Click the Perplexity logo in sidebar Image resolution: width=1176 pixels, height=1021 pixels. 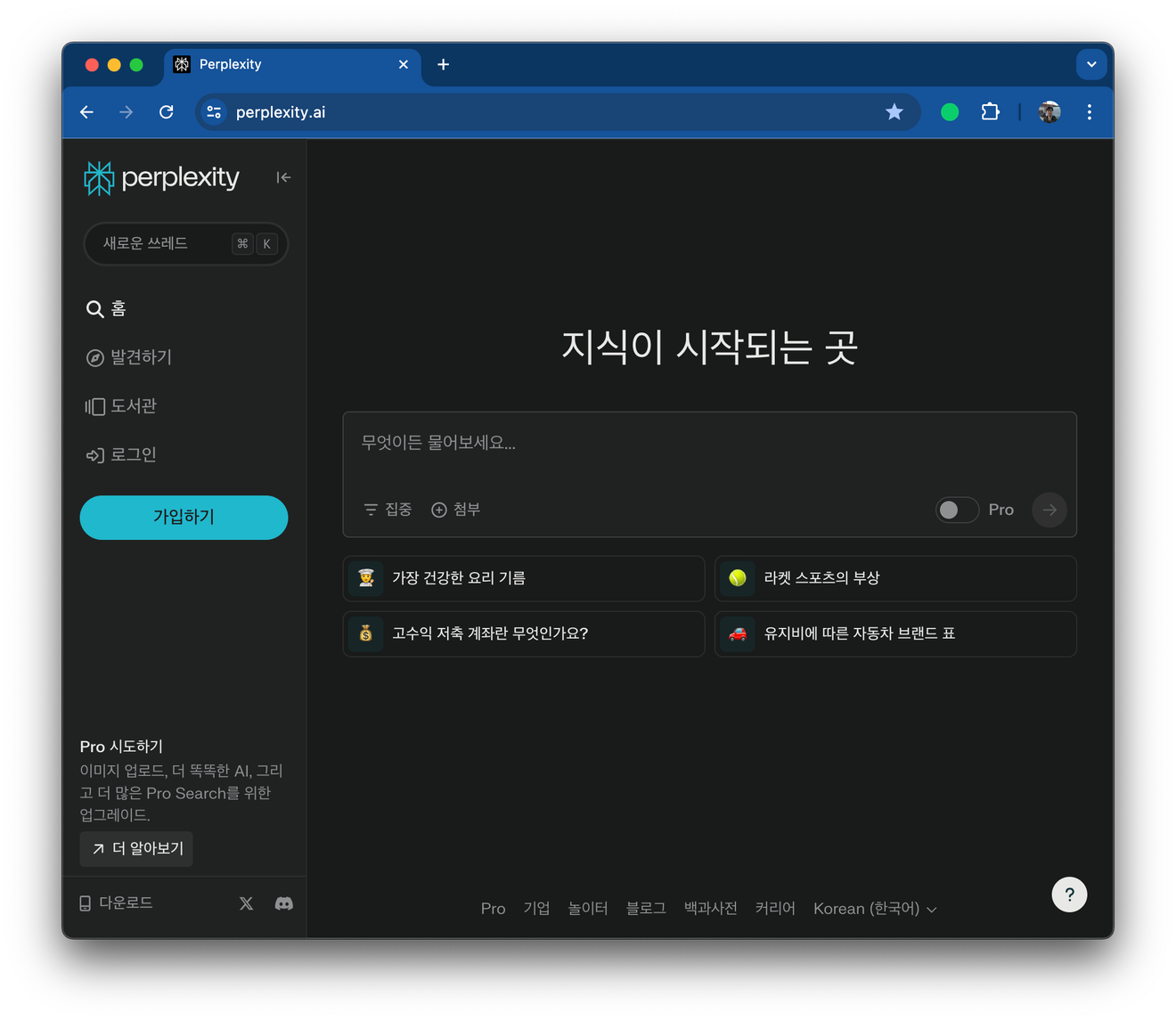161,177
